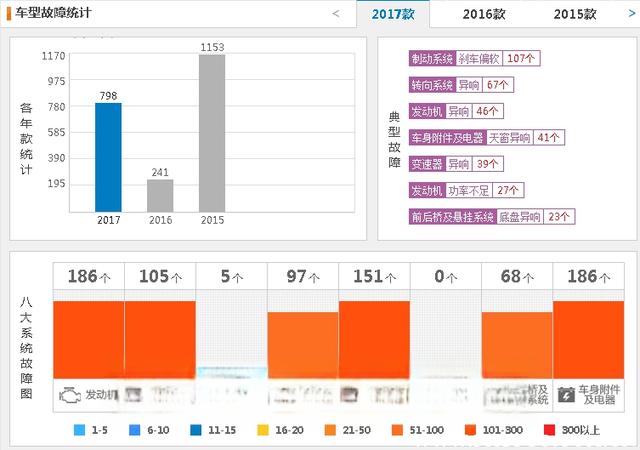
Task: Click the 转向系统 异响 67个 fault tag
Action: (x=461, y=85)
